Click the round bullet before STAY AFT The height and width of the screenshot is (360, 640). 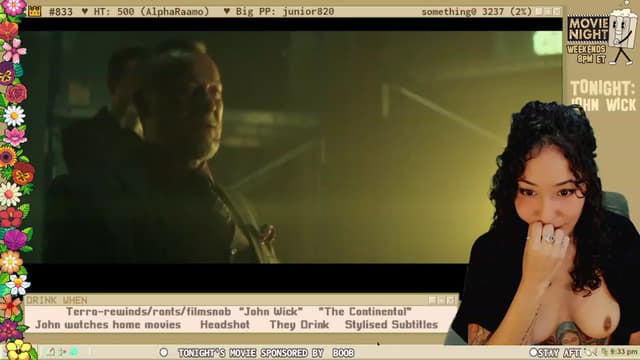533,352
